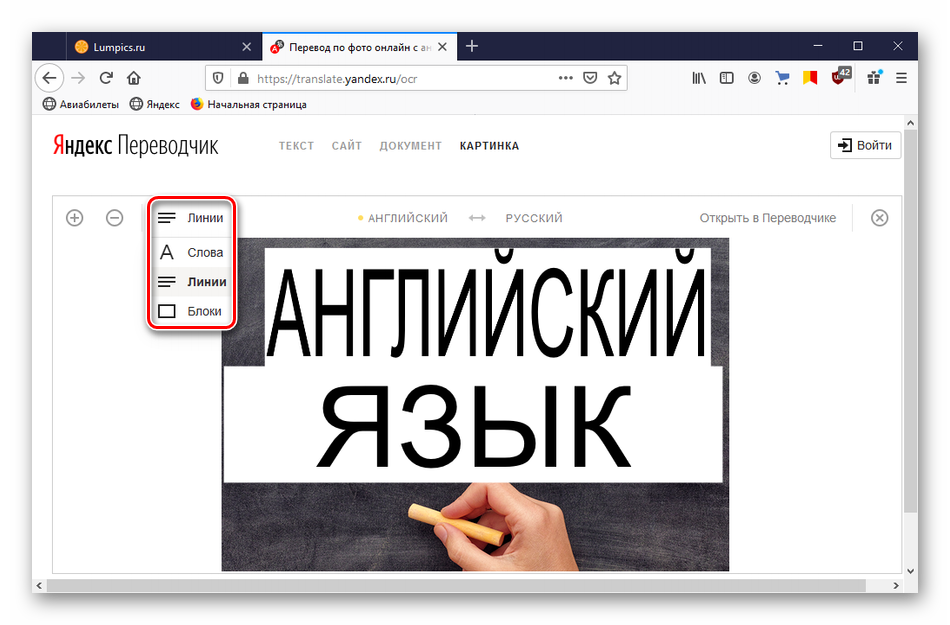Open the Firefox hamburger menu

901,78
